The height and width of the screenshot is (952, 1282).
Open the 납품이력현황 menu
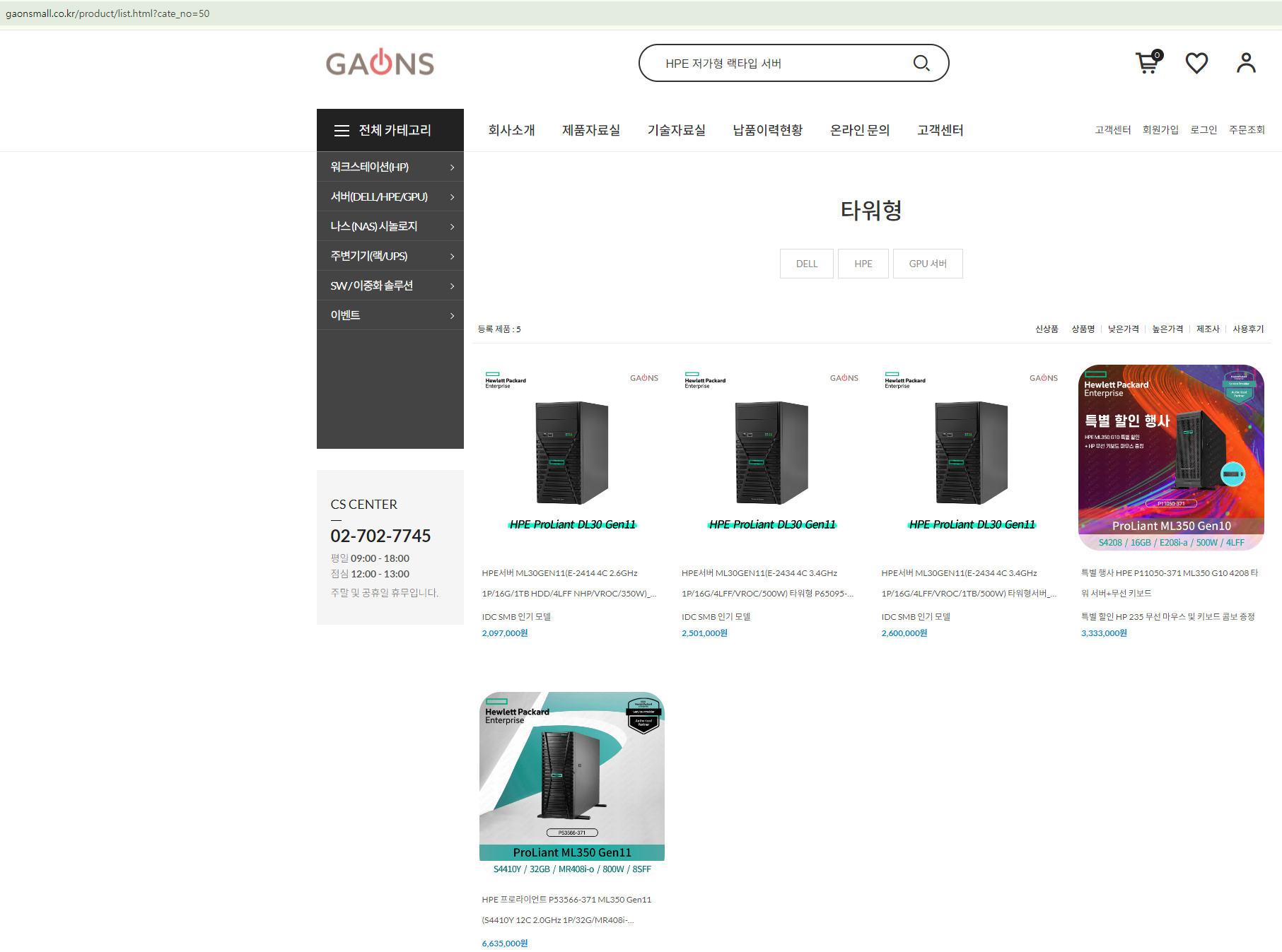point(767,130)
